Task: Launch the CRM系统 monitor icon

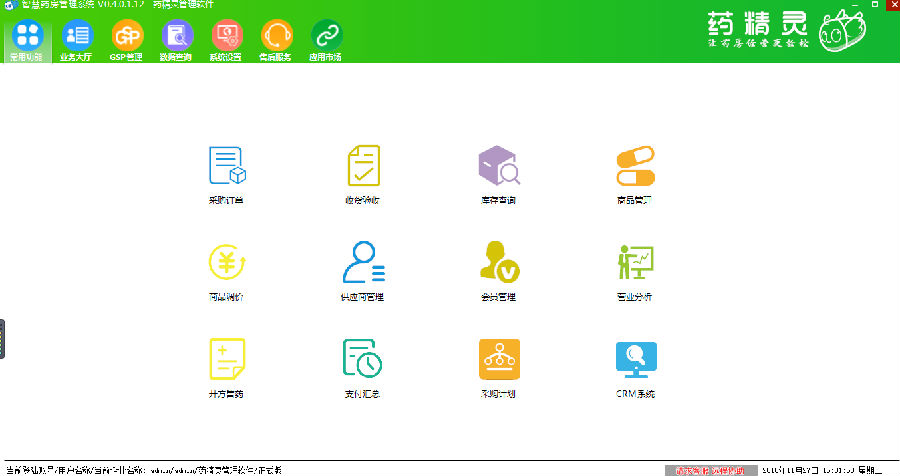Action: (x=634, y=358)
